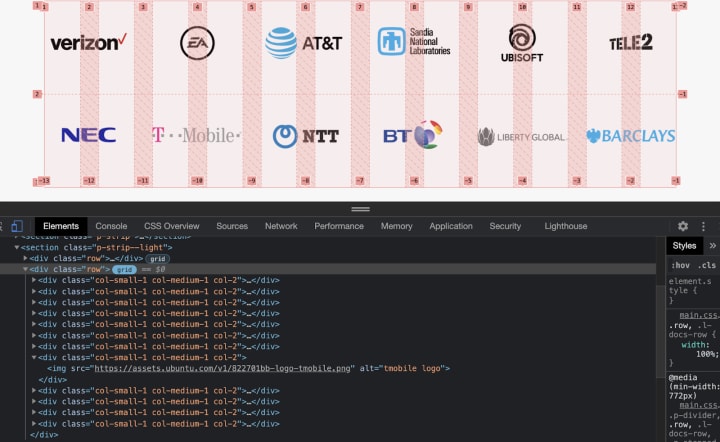
Task: Click the DevTools panel resize handle
Action: [360, 209]
